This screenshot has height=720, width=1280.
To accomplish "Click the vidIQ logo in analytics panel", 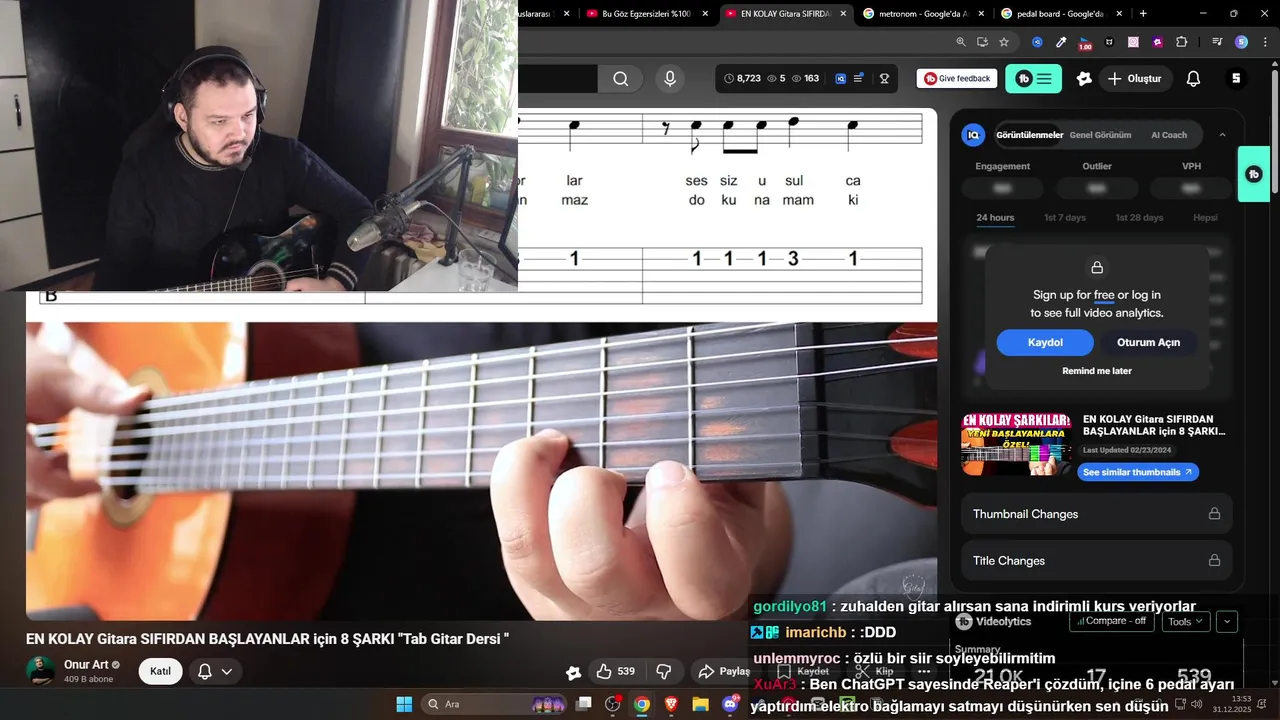I will [x=973, y=135].
